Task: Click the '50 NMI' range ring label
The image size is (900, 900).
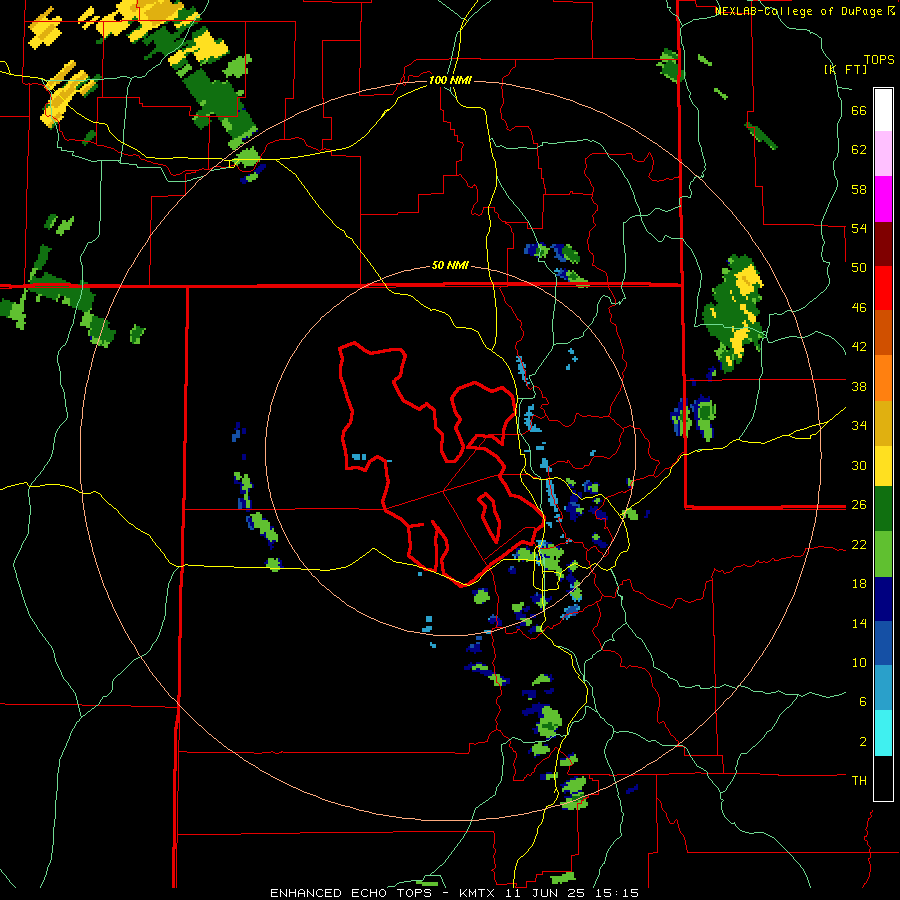Action: [x=450, y=266]
